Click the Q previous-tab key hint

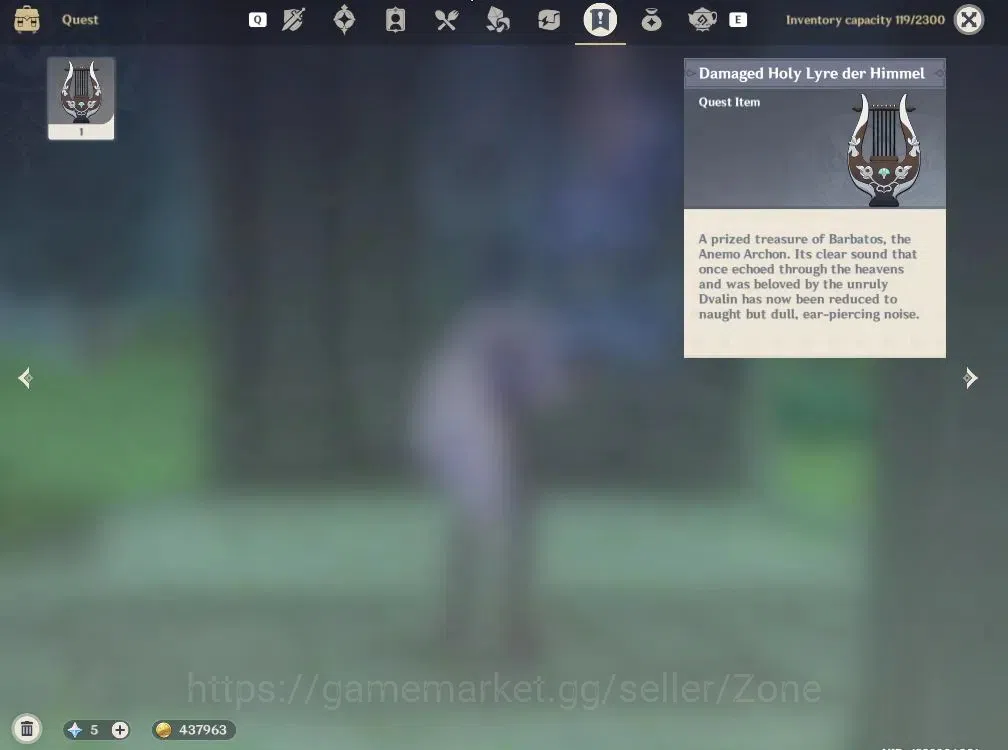click(257, 20)
